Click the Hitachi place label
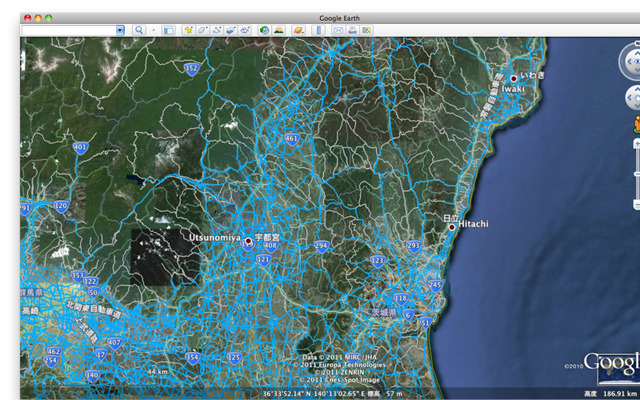 tap(473, 224)
